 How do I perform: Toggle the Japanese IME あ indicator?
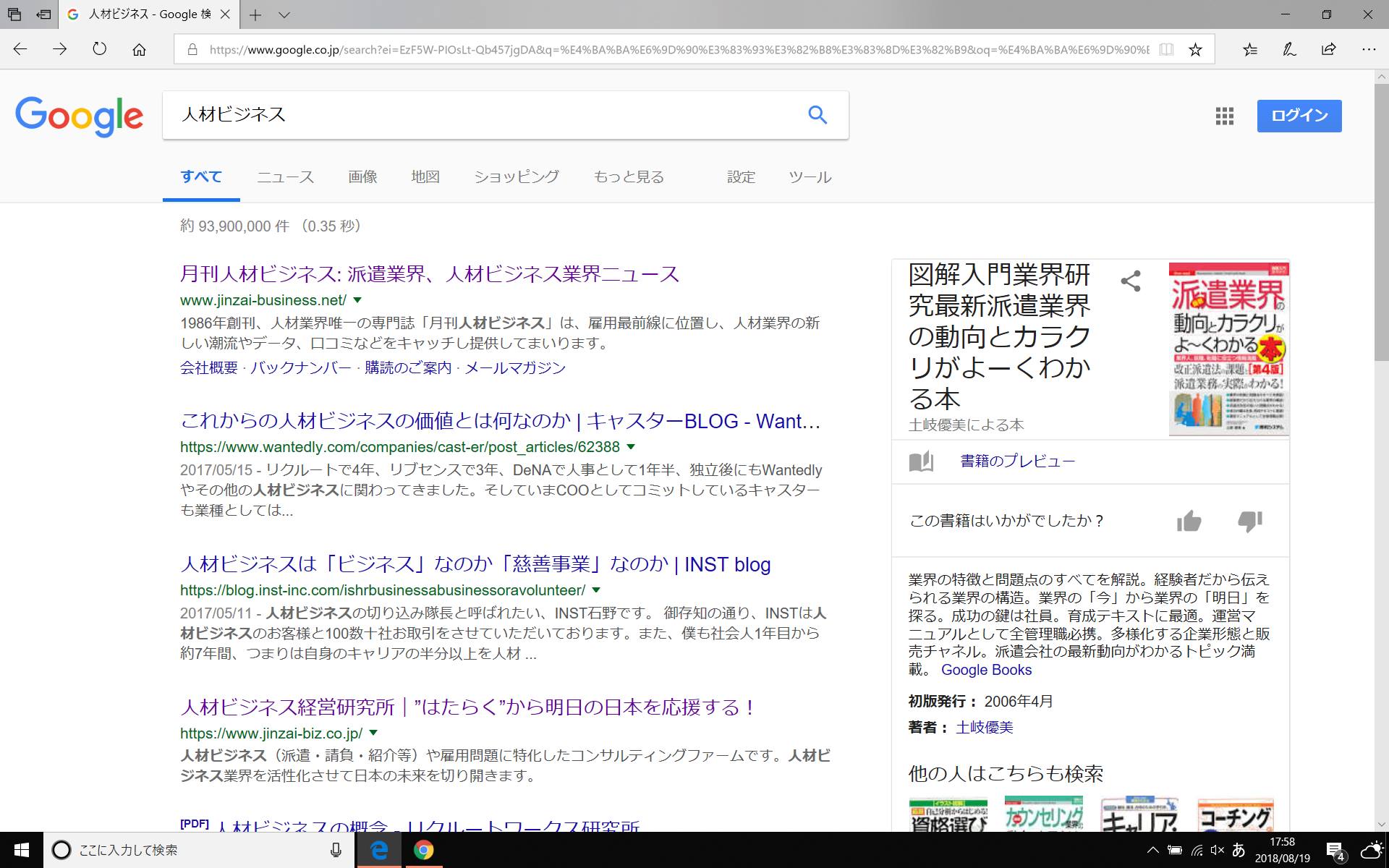[1239, 850]
